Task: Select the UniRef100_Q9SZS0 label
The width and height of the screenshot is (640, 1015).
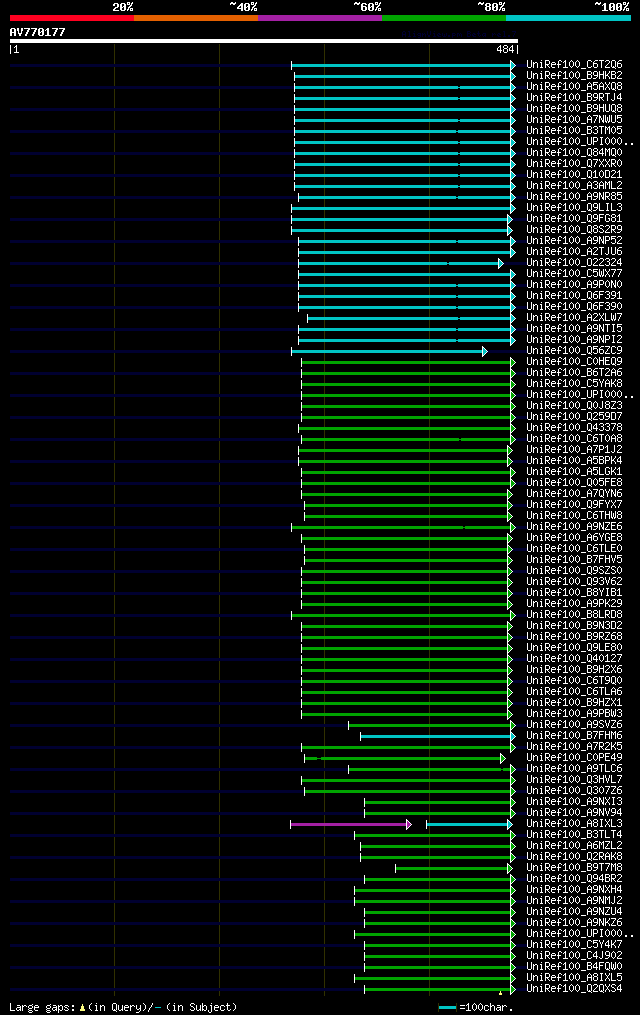Action: (574, 571)
